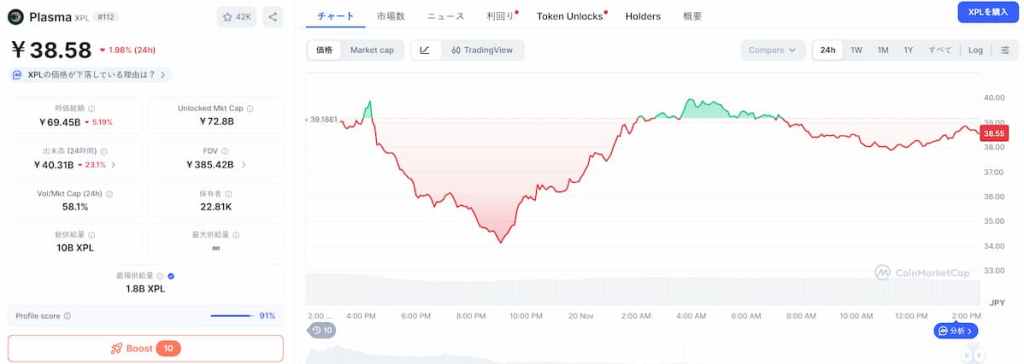
Task: Click info icon next to Profile score
Action: [x=67, y=316]
